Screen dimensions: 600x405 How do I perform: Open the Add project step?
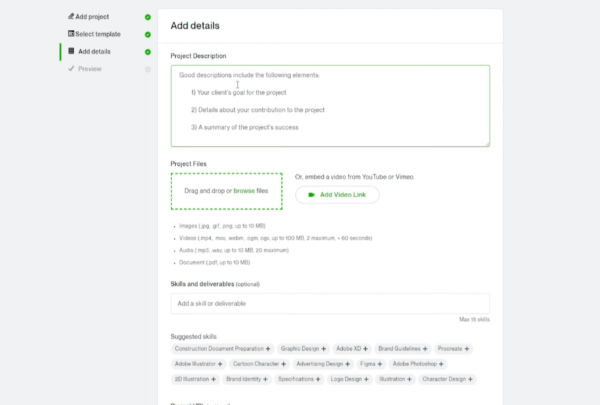(92, 16)
